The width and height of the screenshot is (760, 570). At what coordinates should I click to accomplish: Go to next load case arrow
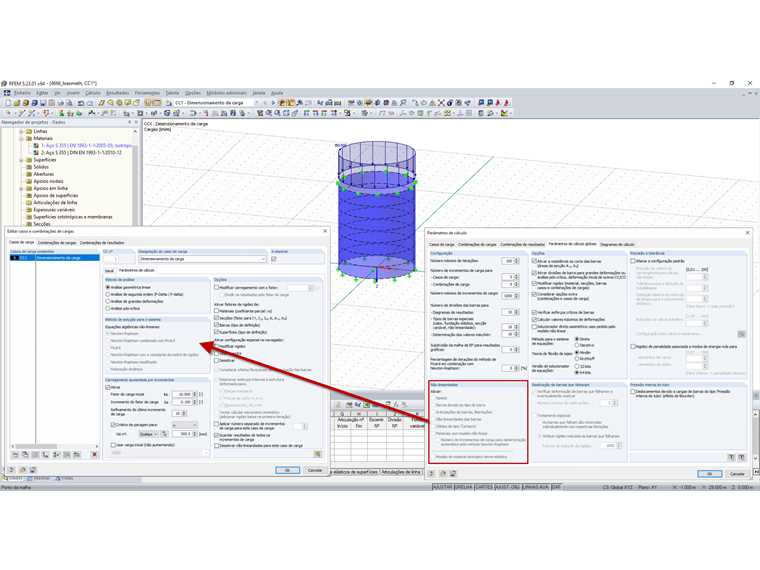[273, 103]
